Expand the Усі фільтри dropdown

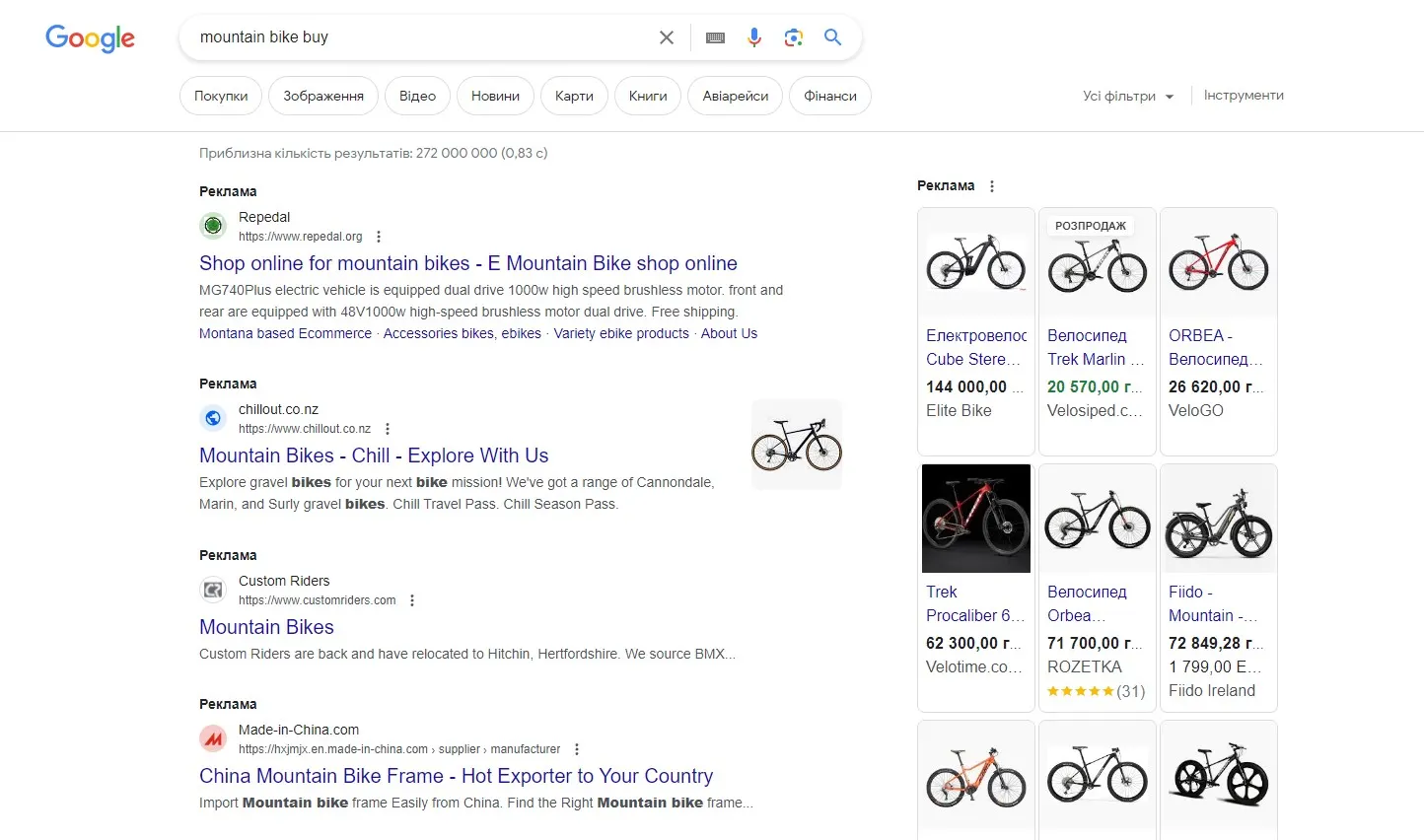[x=1128, y=96]
